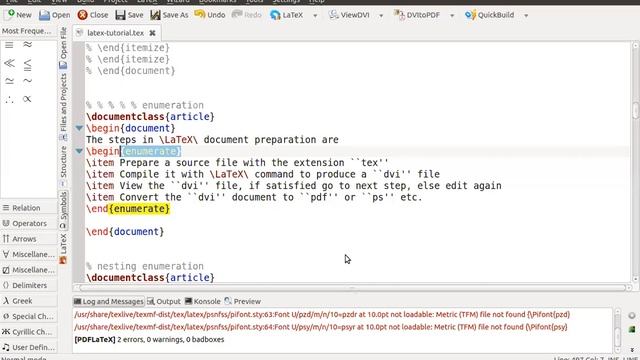Screen dimensions: 640x360
Task: Close the latex-tutorial.tex tab
Action: coord(152,33)
